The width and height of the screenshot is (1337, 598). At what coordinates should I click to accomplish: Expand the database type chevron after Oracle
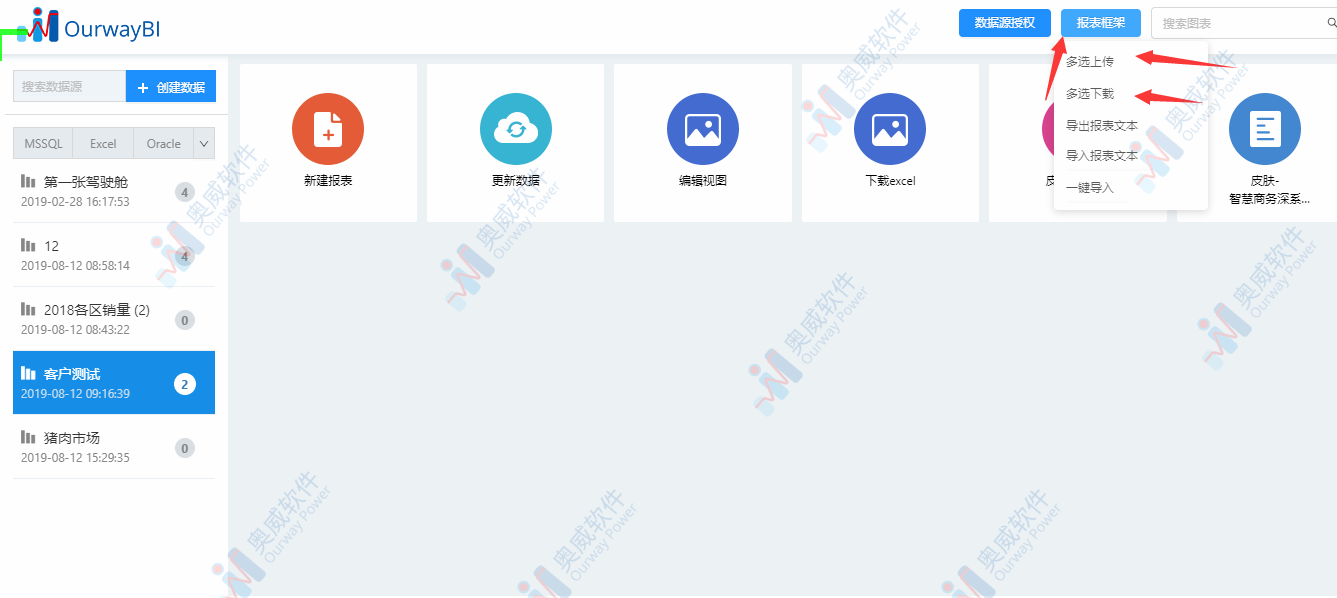tap(205, 143)
